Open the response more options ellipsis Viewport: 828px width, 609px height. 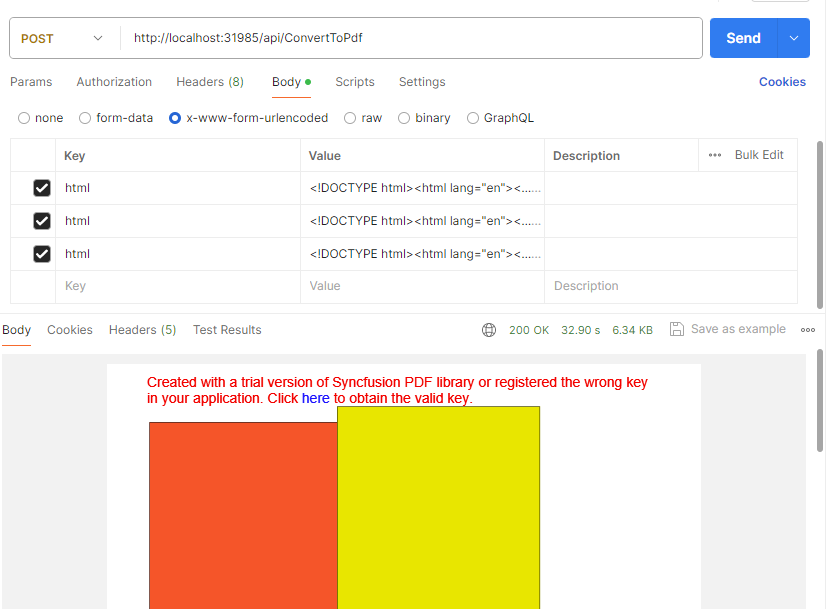click(807, 330)
